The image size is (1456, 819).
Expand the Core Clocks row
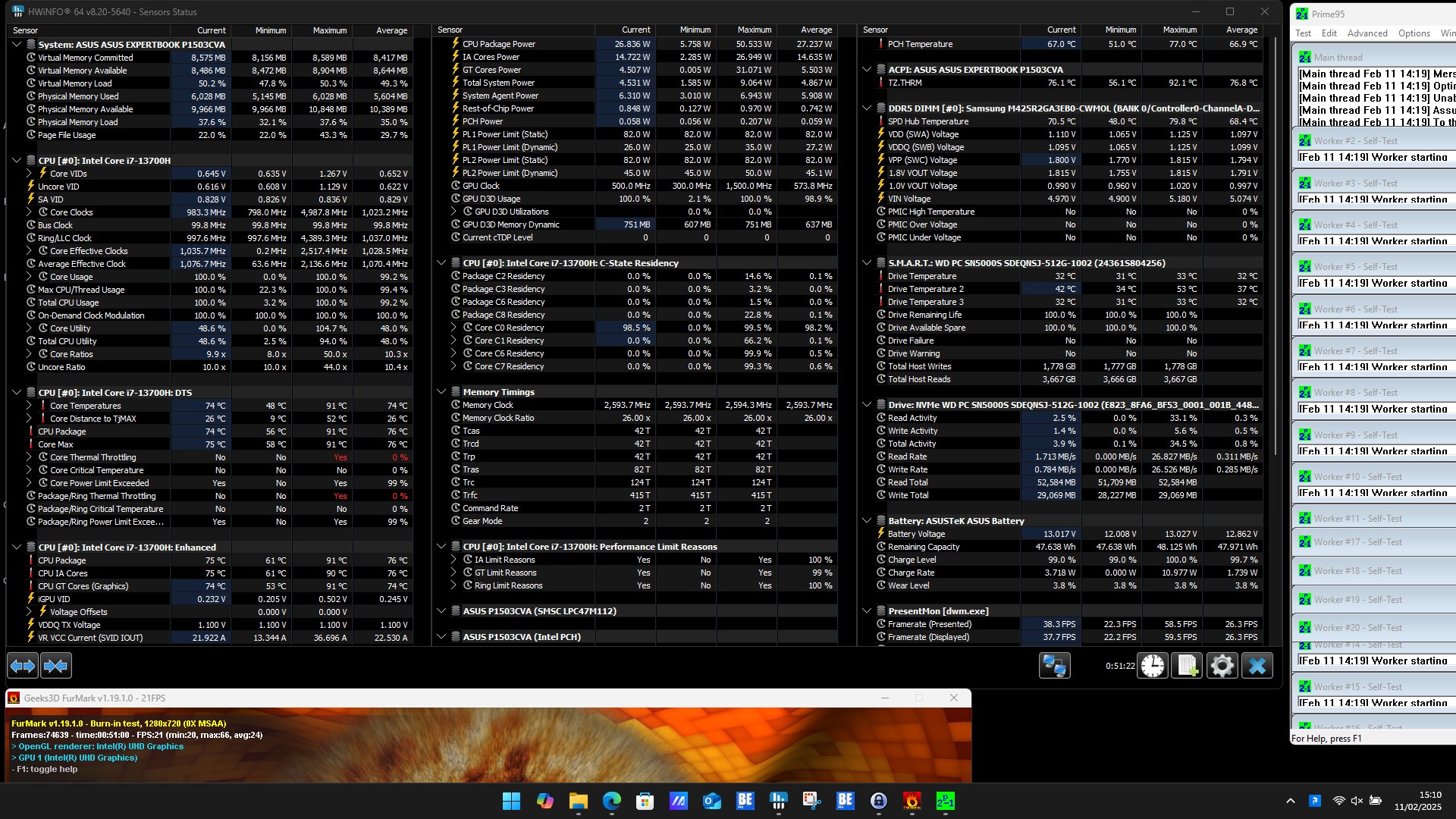(x=30, y=212)
